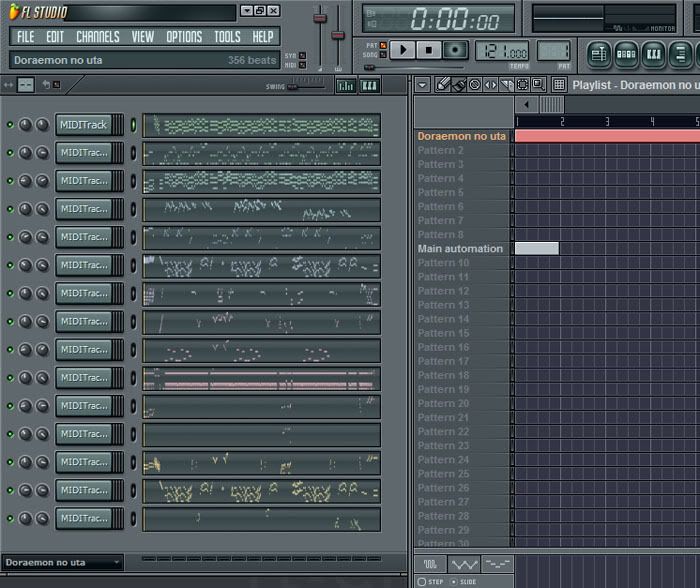This screenshot has height=588, width=700.
Task: Toggle the MIDI indicator
Action: point(302,65)
